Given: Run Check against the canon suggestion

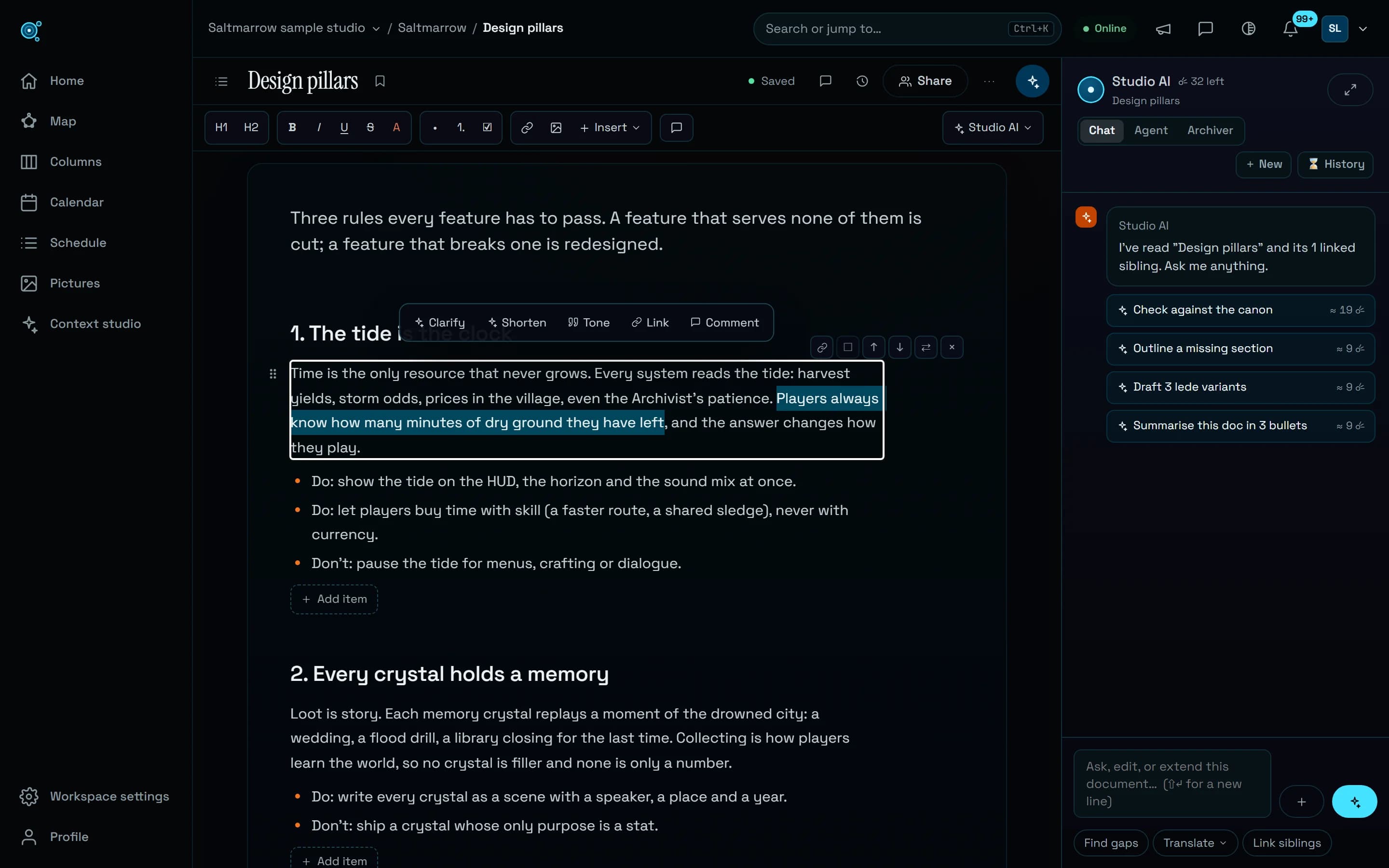Looking at the screenshot, I should 1240,310.
